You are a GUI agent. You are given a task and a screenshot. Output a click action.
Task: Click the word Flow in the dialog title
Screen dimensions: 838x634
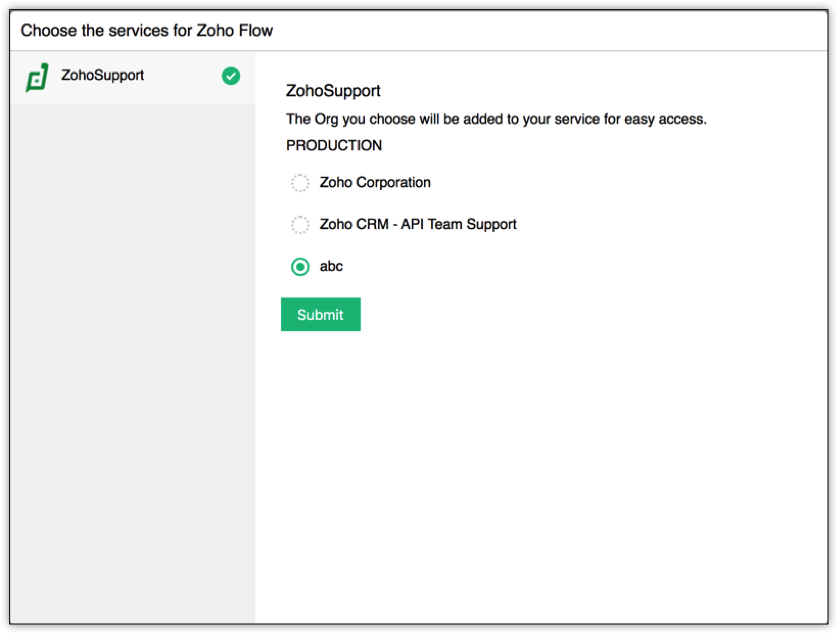(255, 30)
